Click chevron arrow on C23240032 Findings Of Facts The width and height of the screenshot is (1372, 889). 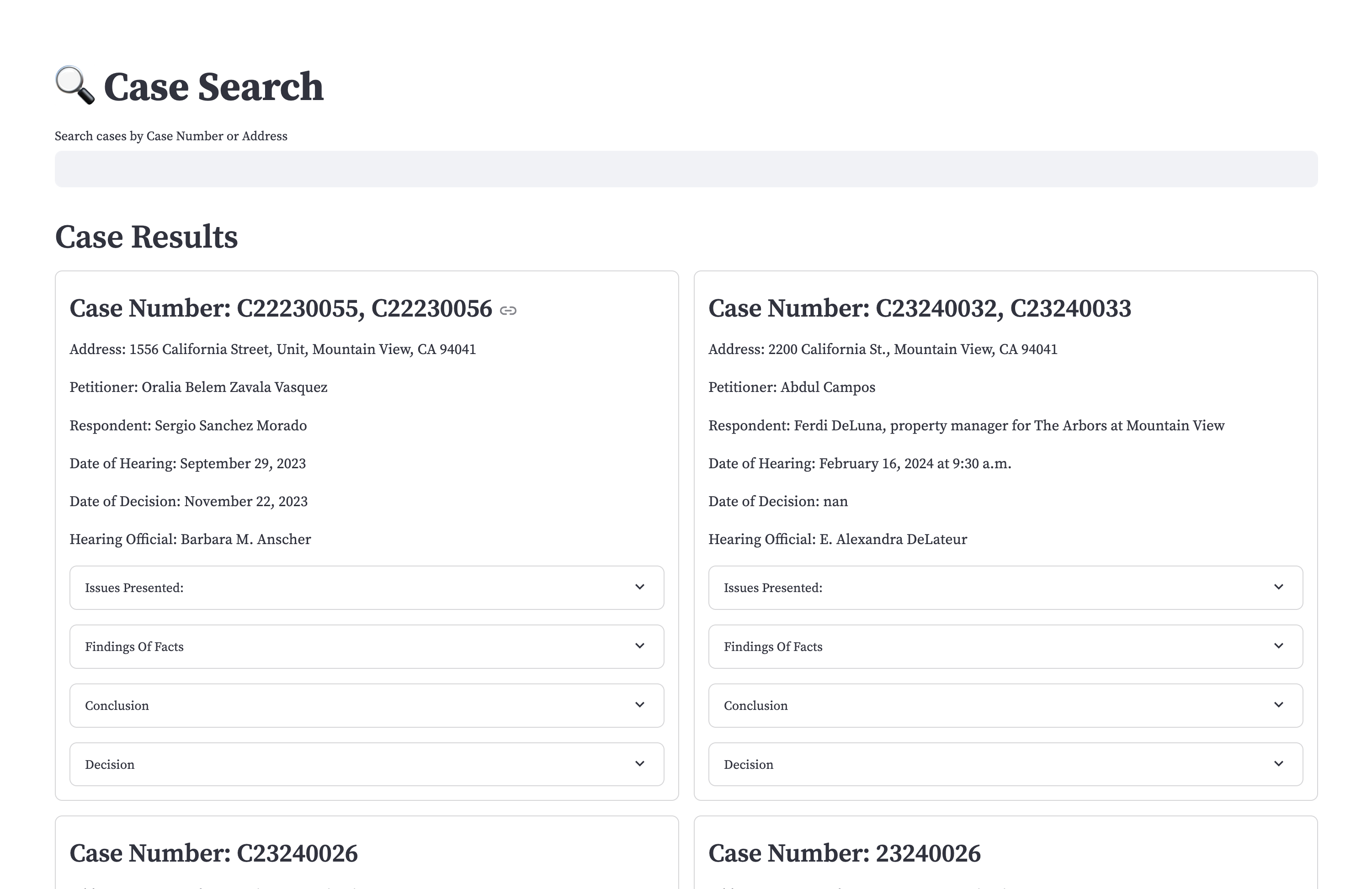[1278, 646]
